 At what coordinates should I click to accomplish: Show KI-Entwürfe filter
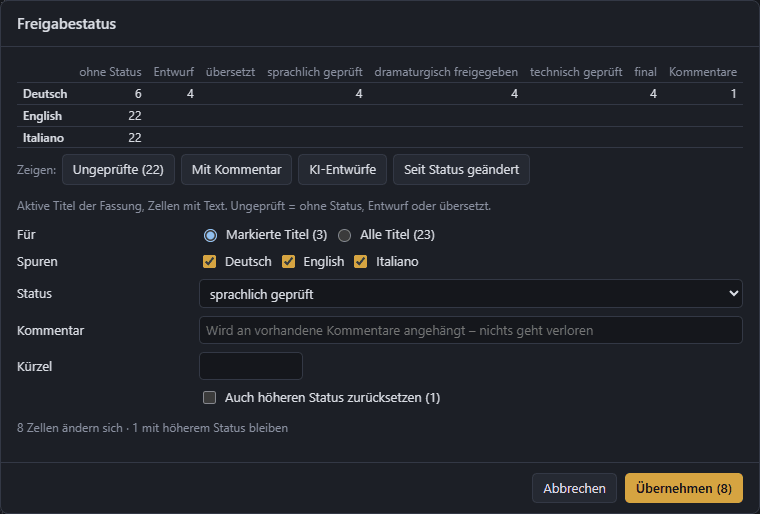[343, 170]
